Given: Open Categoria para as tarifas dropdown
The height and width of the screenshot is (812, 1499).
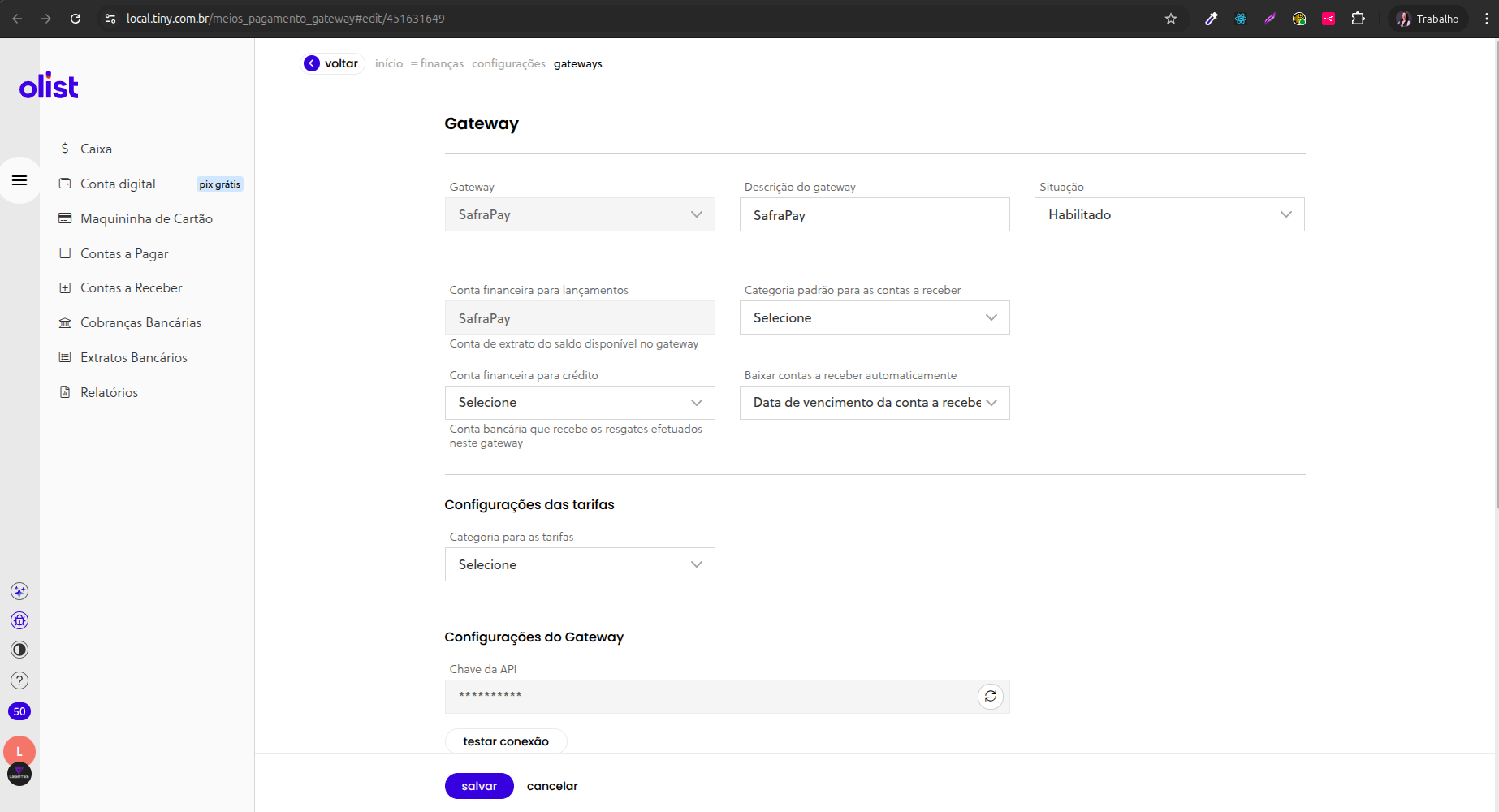Looking at the screenshot, I should (580, 564).
